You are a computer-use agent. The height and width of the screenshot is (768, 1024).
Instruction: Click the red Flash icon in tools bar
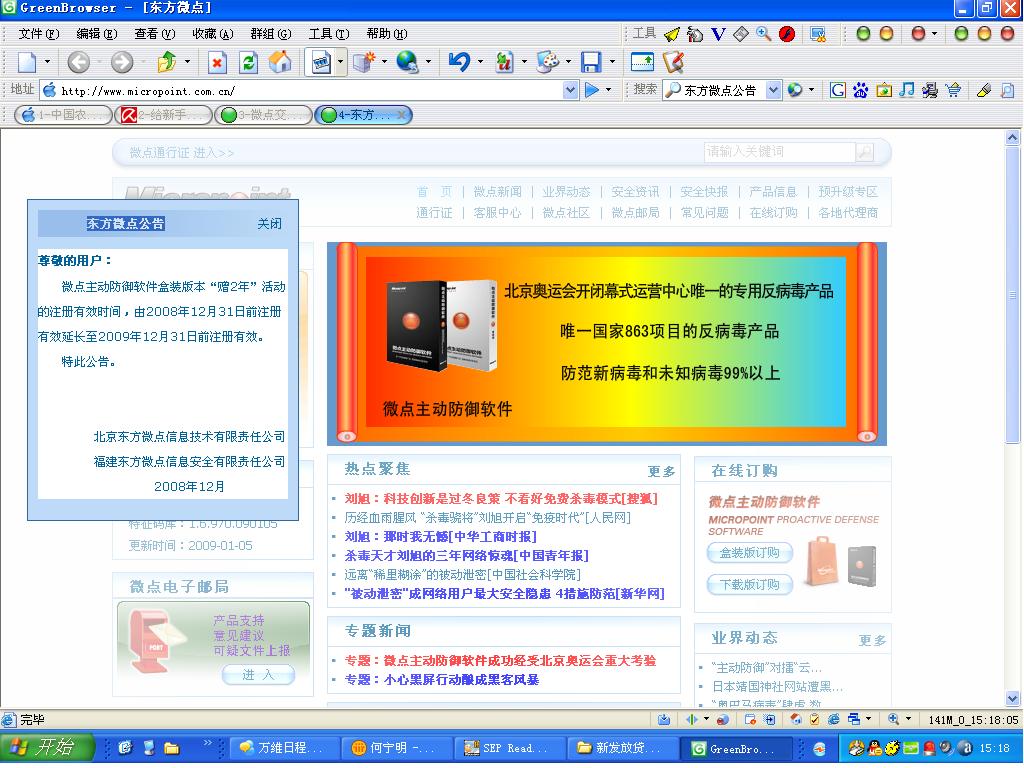[x=787, y=34]
